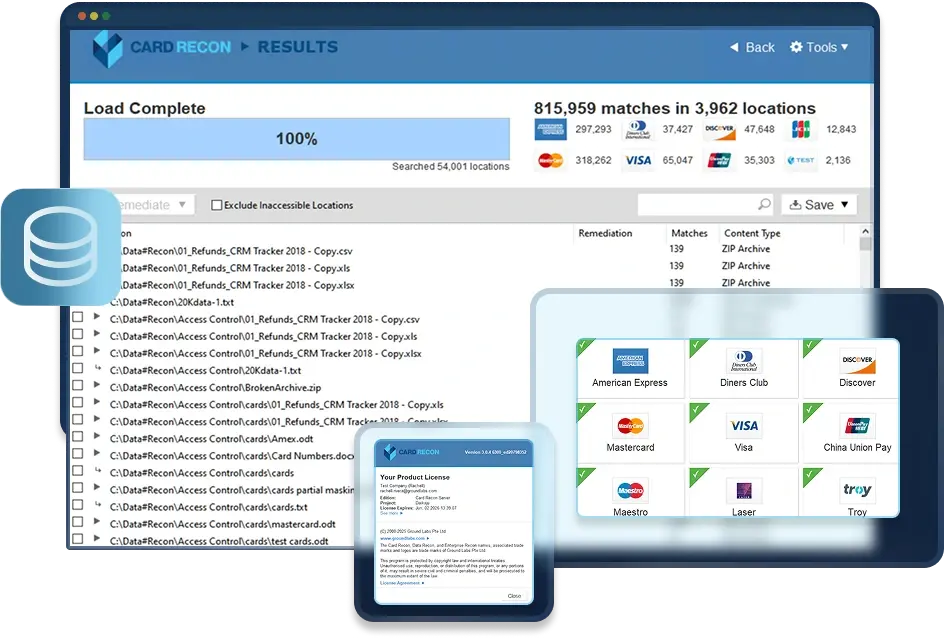Click the Visa logo in match summary
The width and height of the screenshot is (944, 638).
(637, 160)
